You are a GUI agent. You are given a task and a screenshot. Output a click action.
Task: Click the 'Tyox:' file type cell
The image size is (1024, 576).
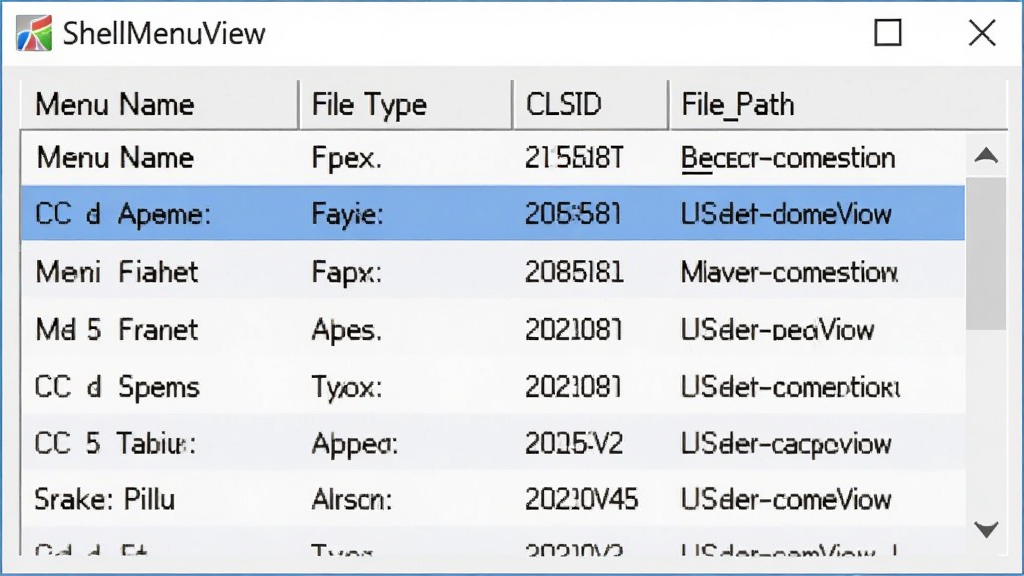347,388
